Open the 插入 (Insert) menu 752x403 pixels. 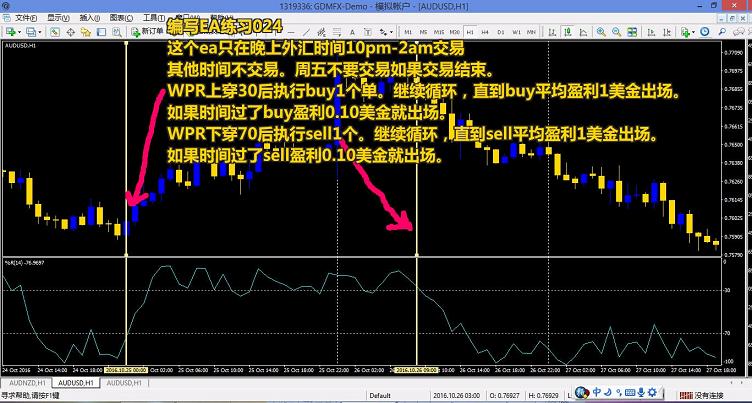[x=88, y=18]
